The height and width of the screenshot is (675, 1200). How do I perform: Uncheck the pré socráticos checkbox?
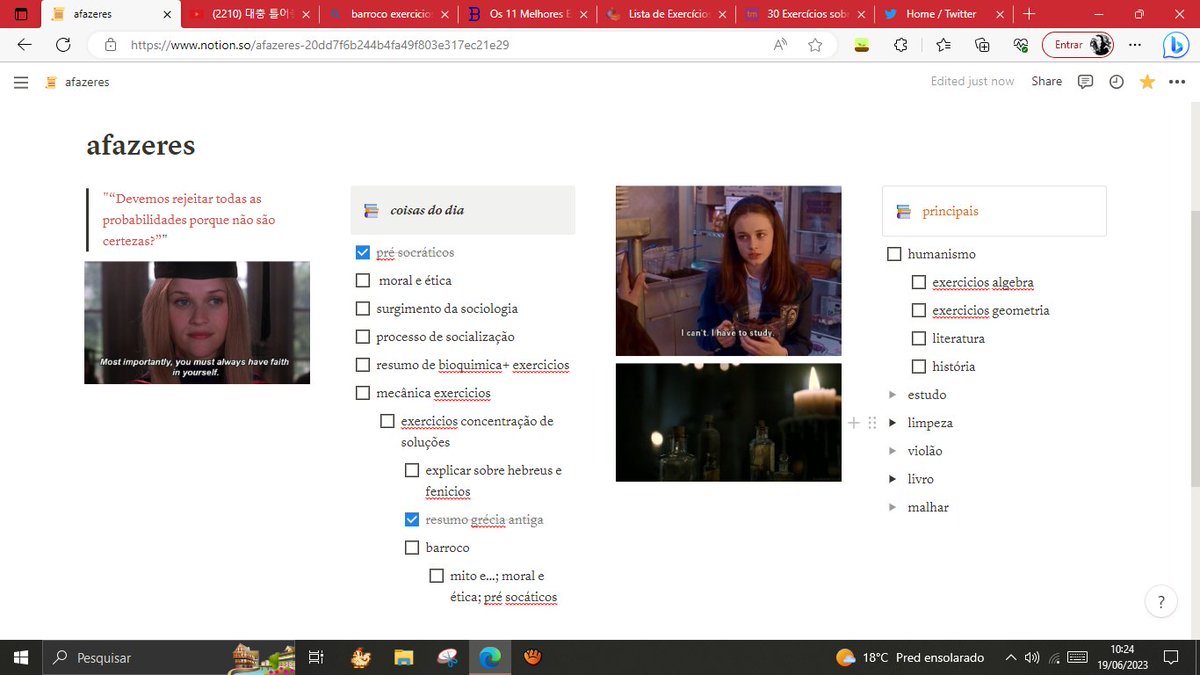[x=363, y=253]
